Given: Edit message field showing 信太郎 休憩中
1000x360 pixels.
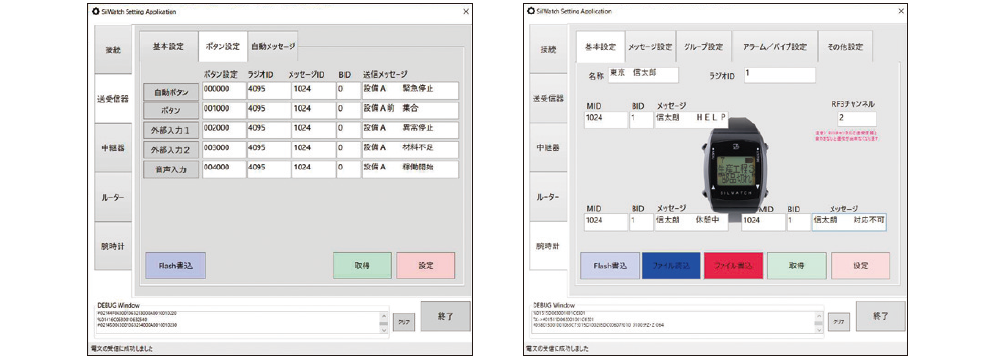Looking at the screenshot, I should (691, 222).
